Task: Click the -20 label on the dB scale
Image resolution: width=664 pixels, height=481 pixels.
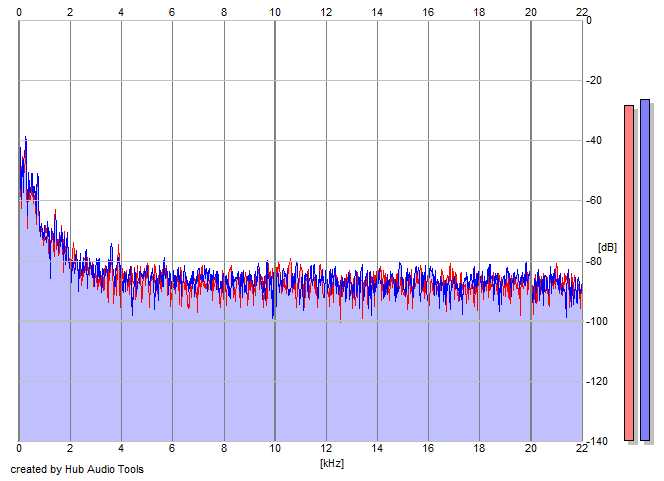Action: tap(594, 80)
